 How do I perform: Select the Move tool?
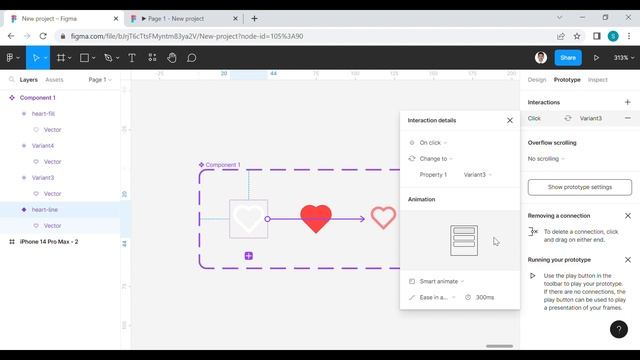pyautogui.click(x=36, y=58)
